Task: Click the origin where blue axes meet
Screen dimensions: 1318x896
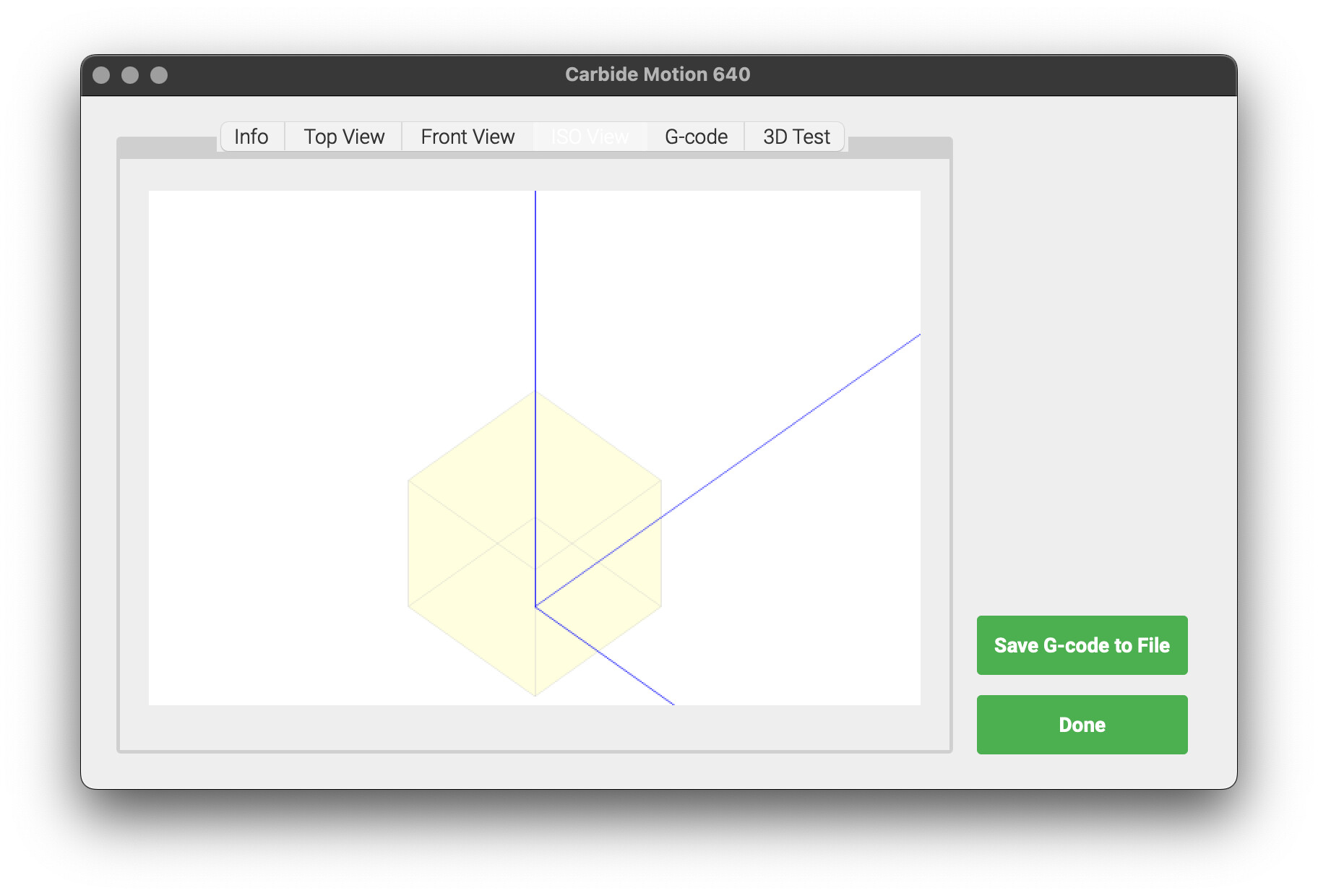Action: click(x=535, y=606)
